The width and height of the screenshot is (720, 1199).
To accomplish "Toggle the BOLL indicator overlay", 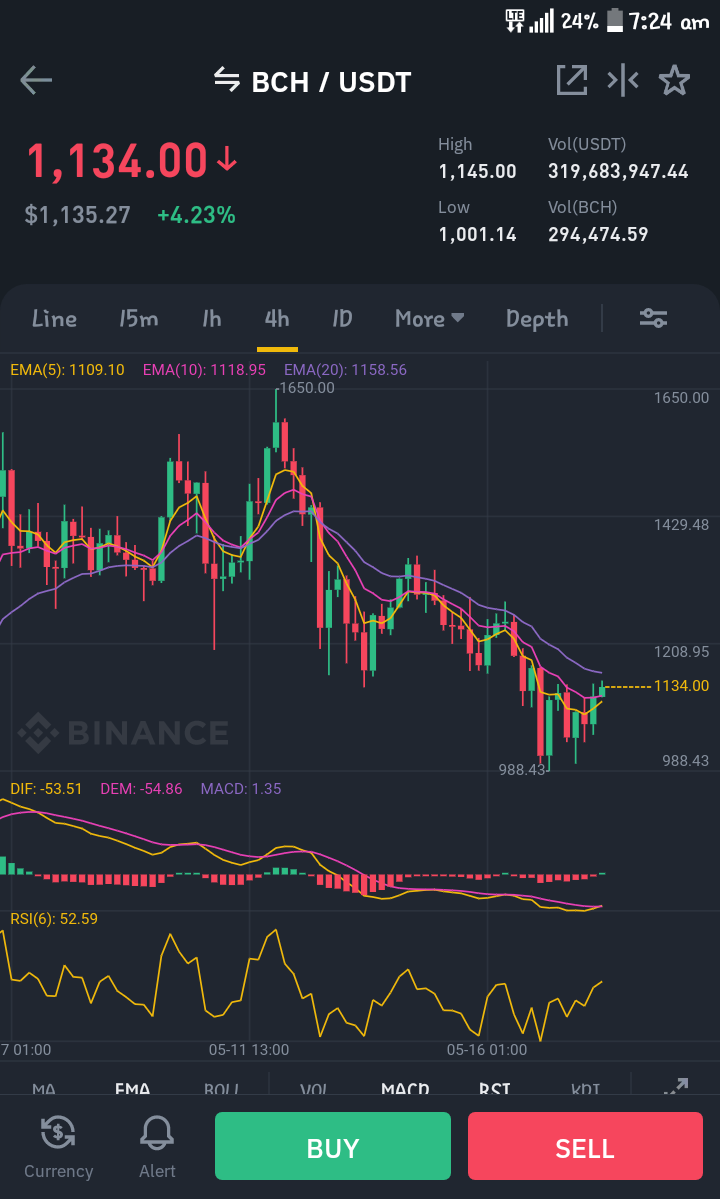I will pyautogui.click(x=222, y=1088).
